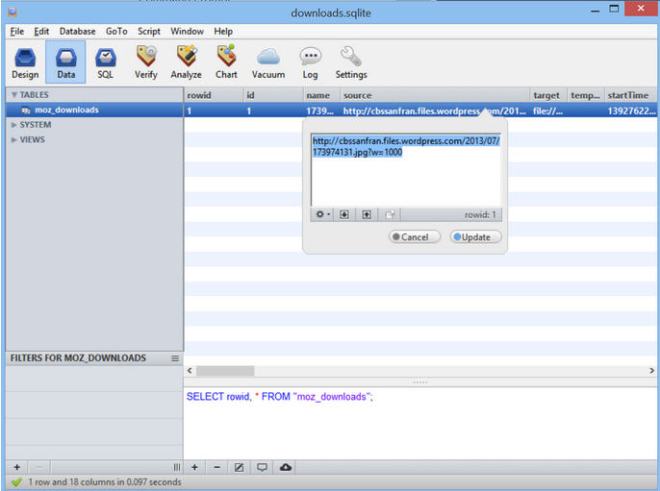Image resolution: width=660 pixels, height=491 pixels.
Task: Click the edit row pencil icon
Action: 239,467
